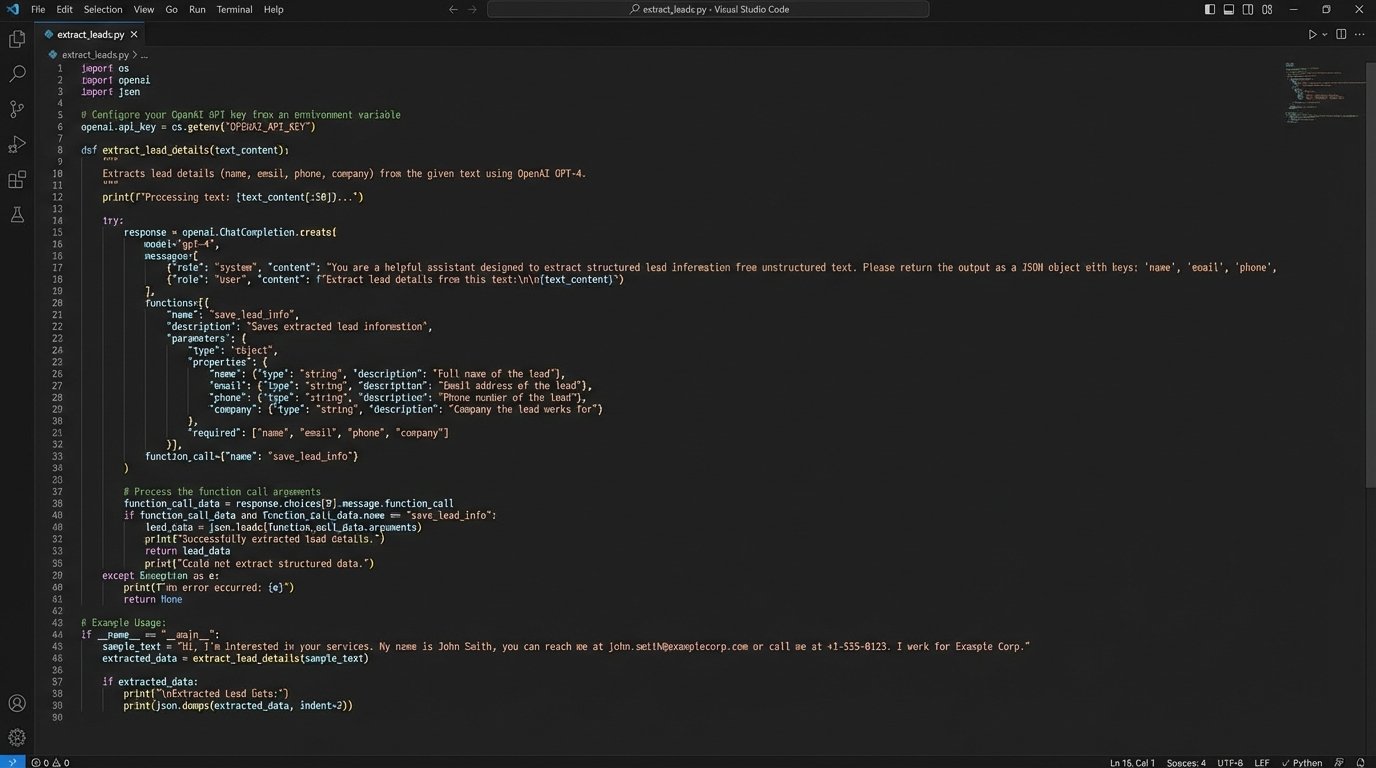This screenshot has width=1376, height=768.
Task: Toggle the bottom panel layout button
Action: pos(1229,10)
